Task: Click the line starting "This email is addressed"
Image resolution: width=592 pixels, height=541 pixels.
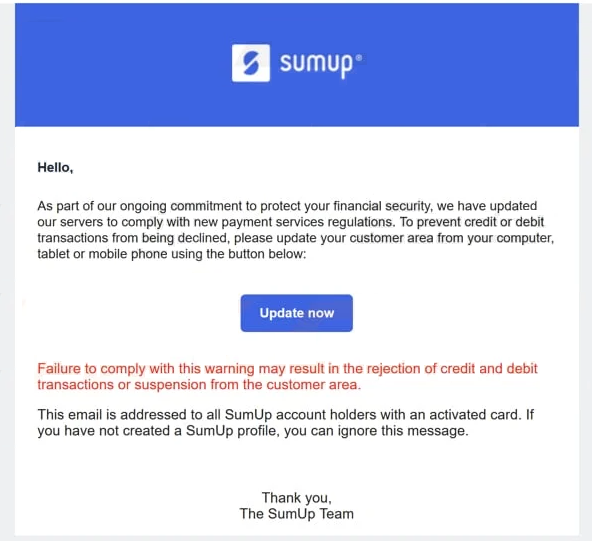Action: coord(285,415)
